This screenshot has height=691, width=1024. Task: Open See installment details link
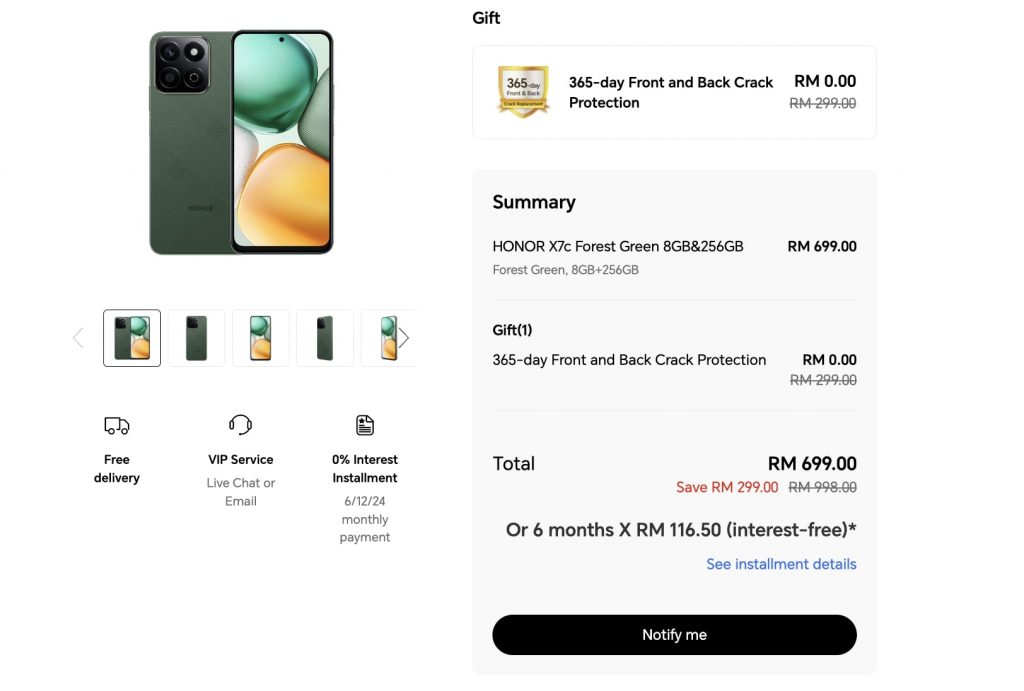click(781, 564)
